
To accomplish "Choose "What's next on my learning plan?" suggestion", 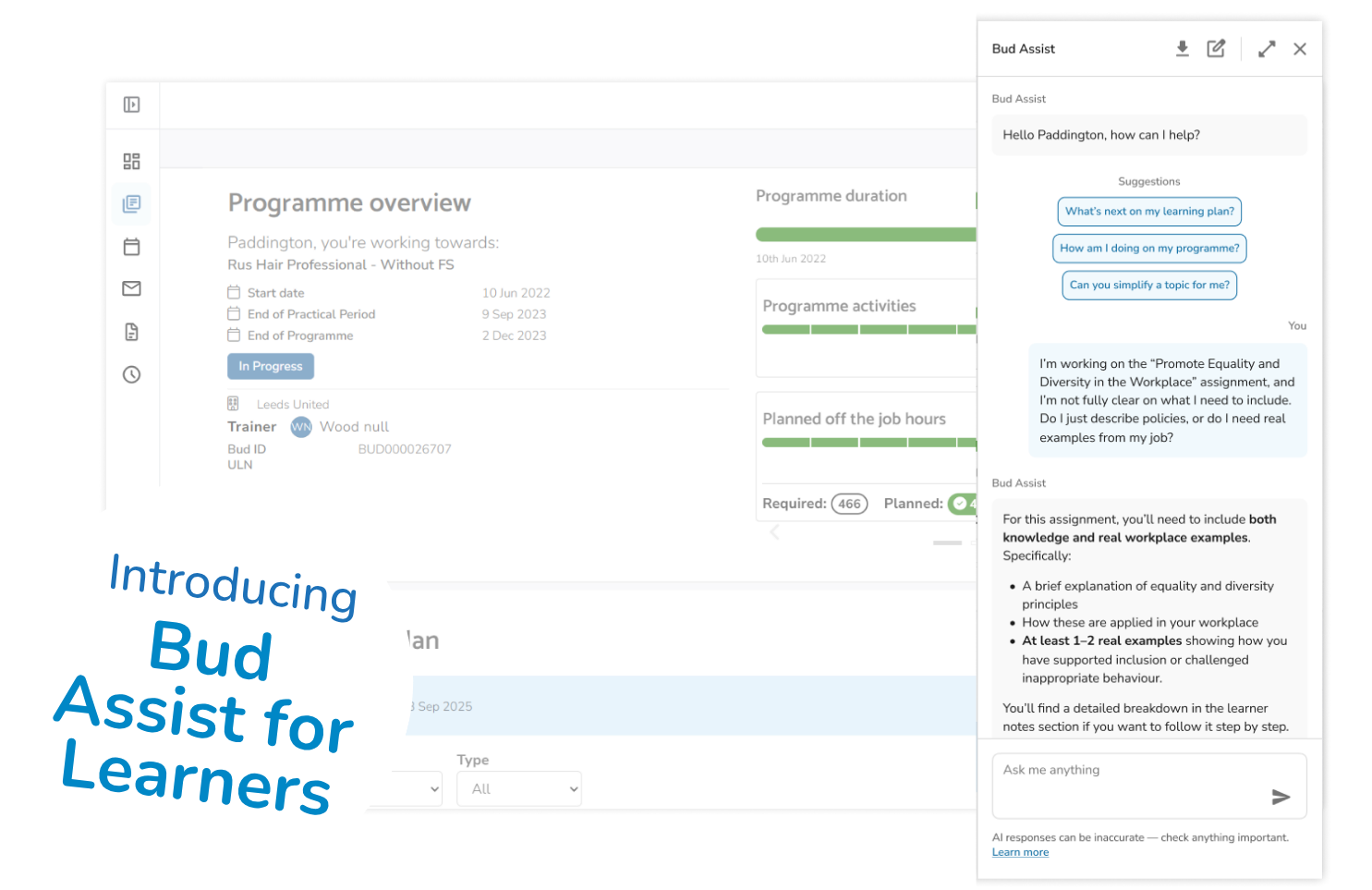I will point(1149,212).
